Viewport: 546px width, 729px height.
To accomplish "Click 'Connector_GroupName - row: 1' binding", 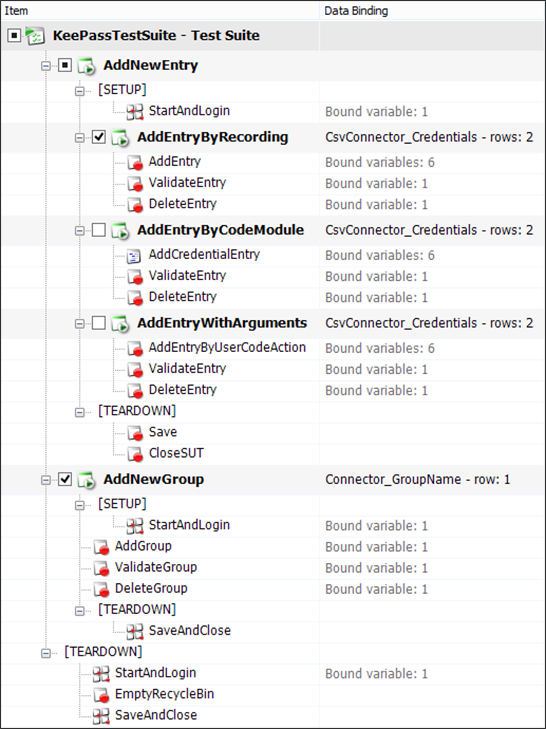I will point(417,479).
